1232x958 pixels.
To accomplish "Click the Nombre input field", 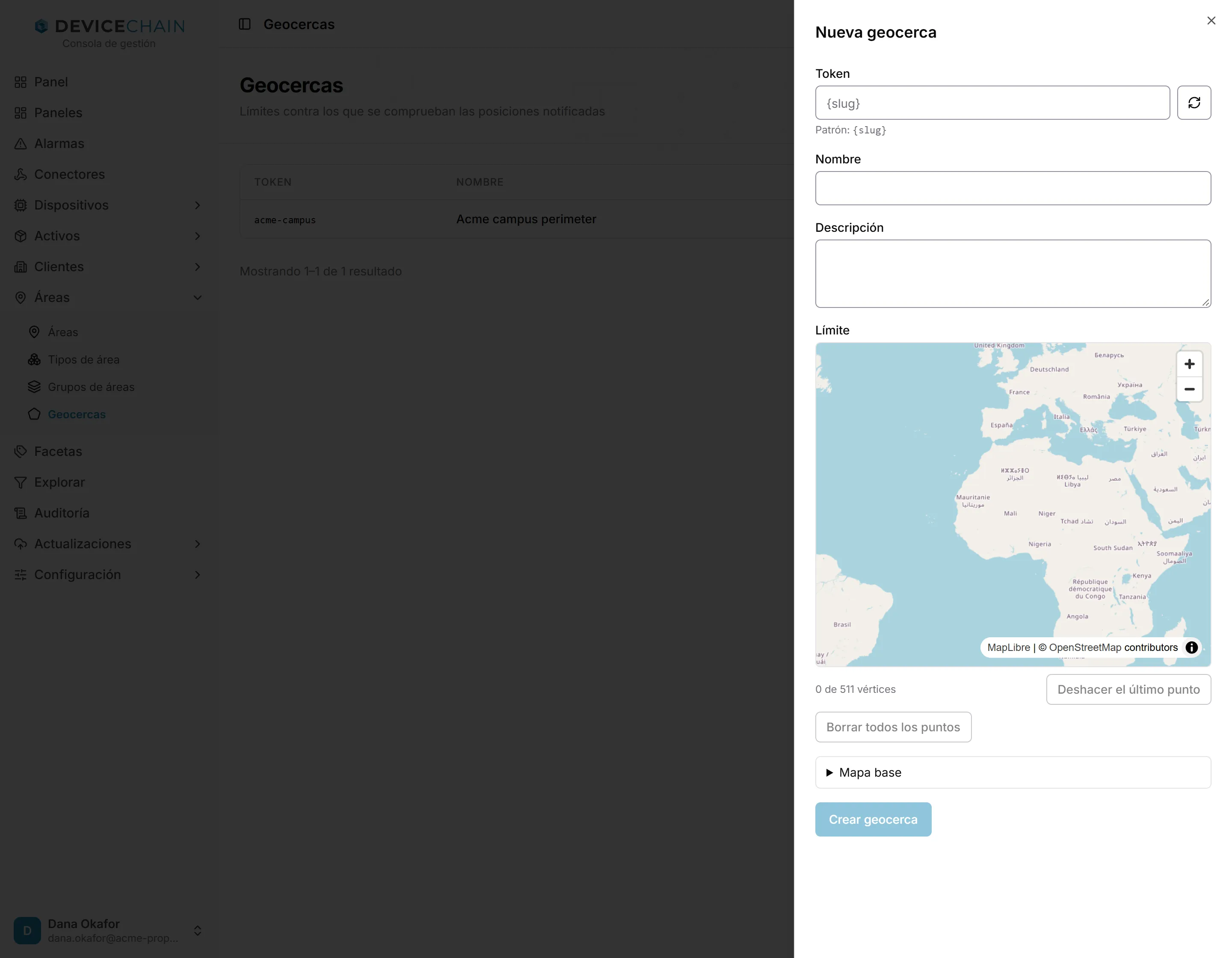I will point(1013,188).
